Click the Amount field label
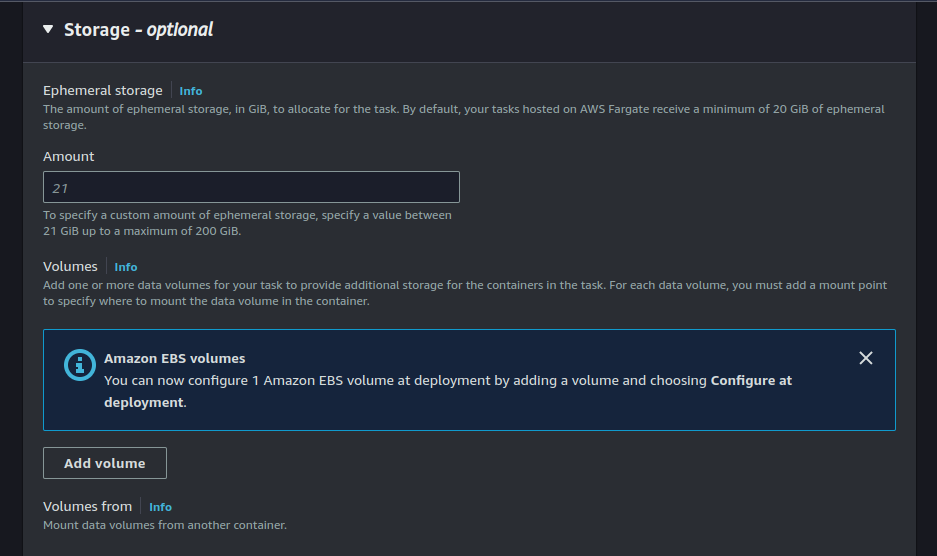Viewport: 937px width, 556px height. click(69, 156)
